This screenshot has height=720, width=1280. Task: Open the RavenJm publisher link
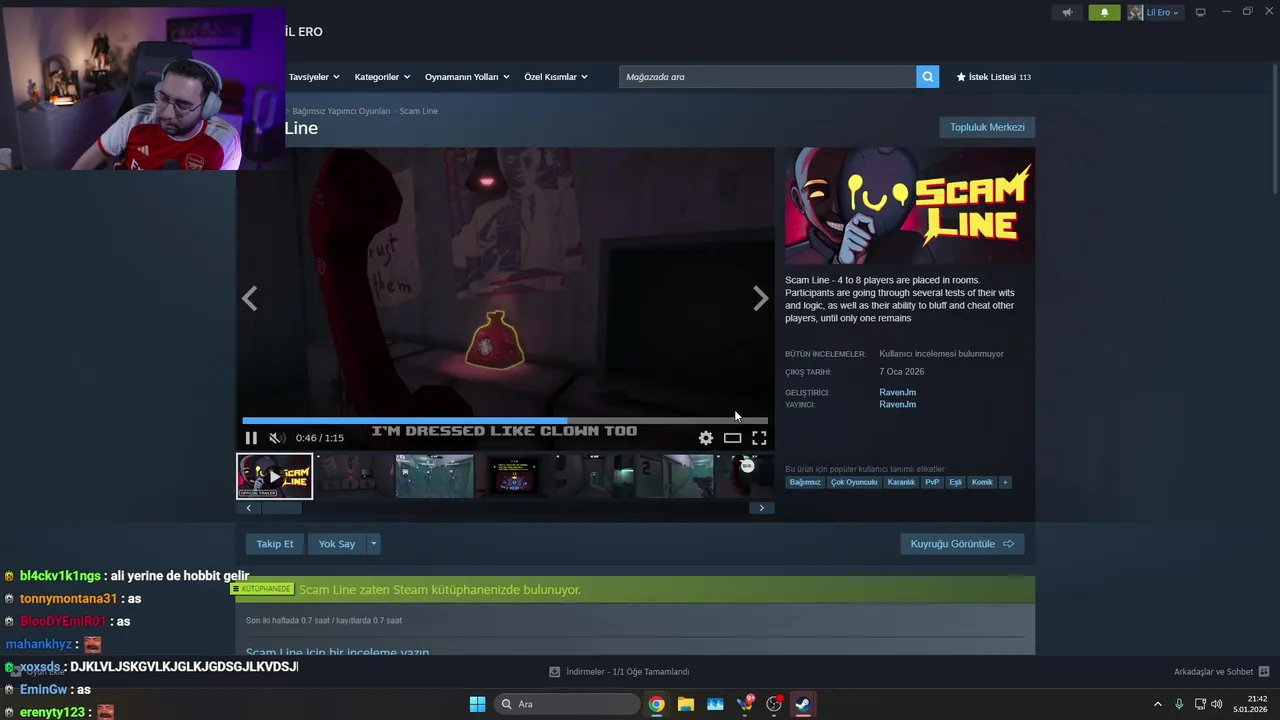(897, 405)
